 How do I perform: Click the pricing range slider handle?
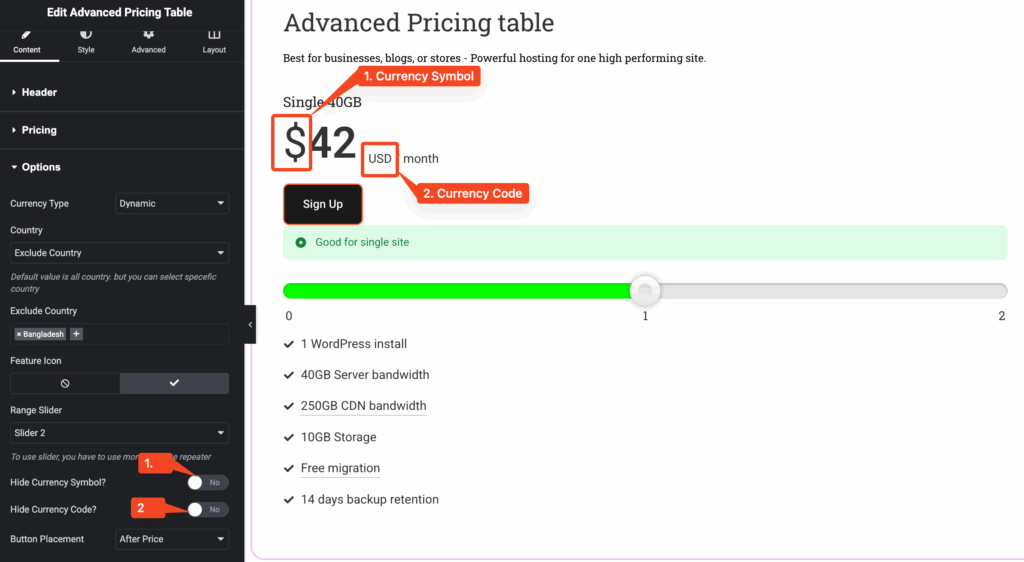pos(646,291)
